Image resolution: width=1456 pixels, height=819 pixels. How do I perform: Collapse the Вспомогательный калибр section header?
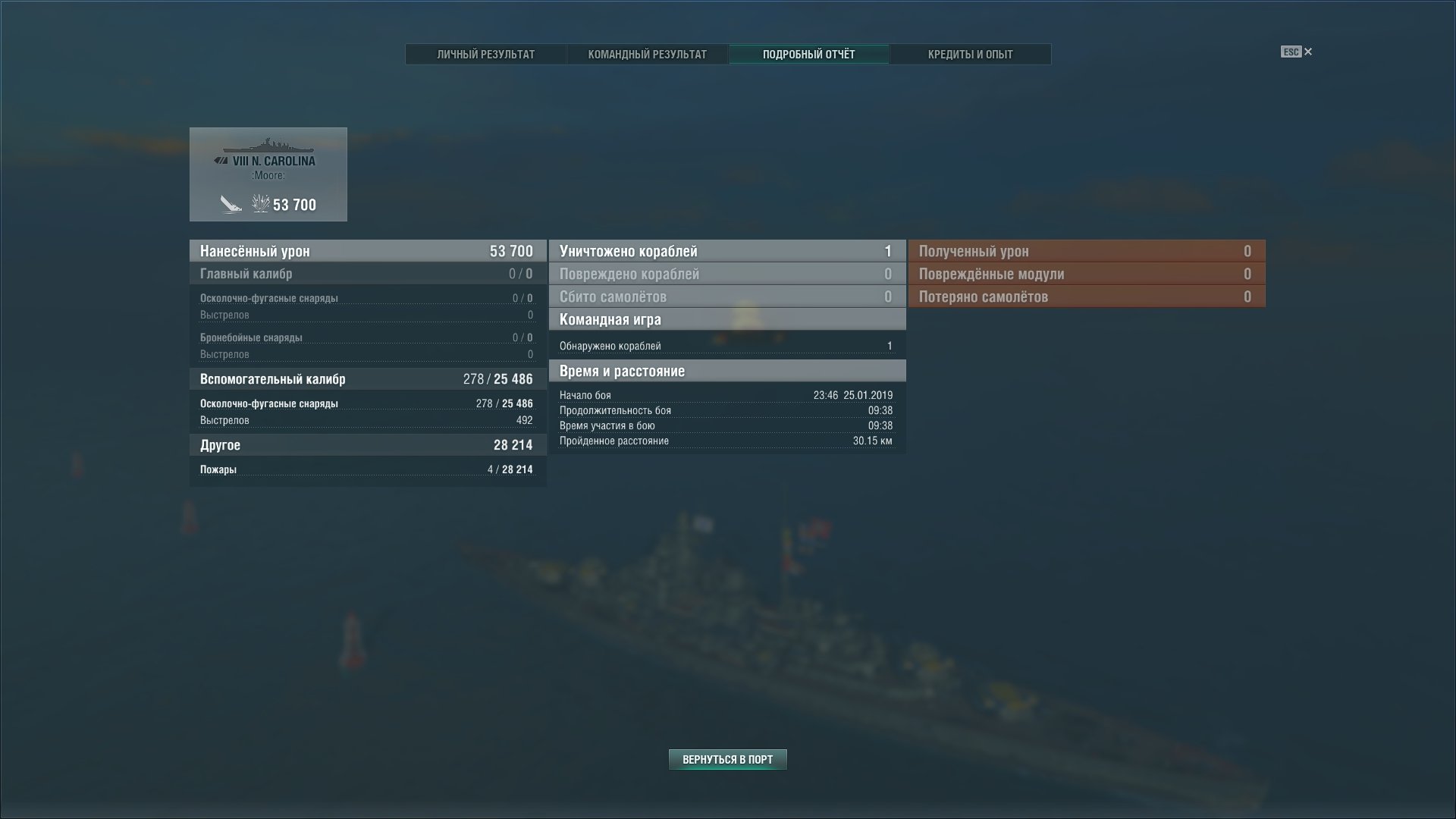(x=368, y=379)
